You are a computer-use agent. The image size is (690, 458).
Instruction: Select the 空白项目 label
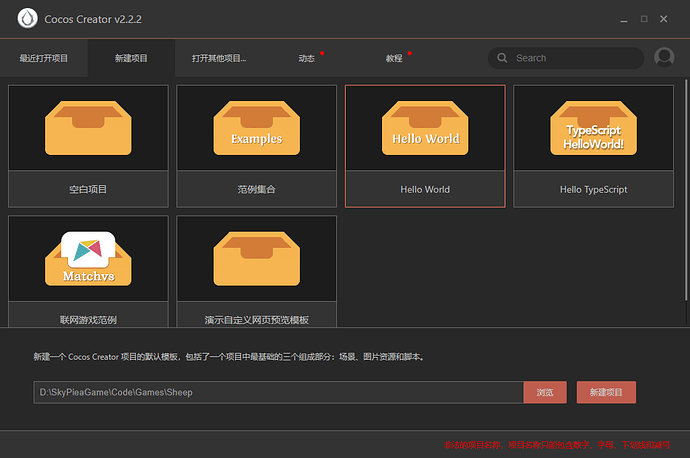88,189
